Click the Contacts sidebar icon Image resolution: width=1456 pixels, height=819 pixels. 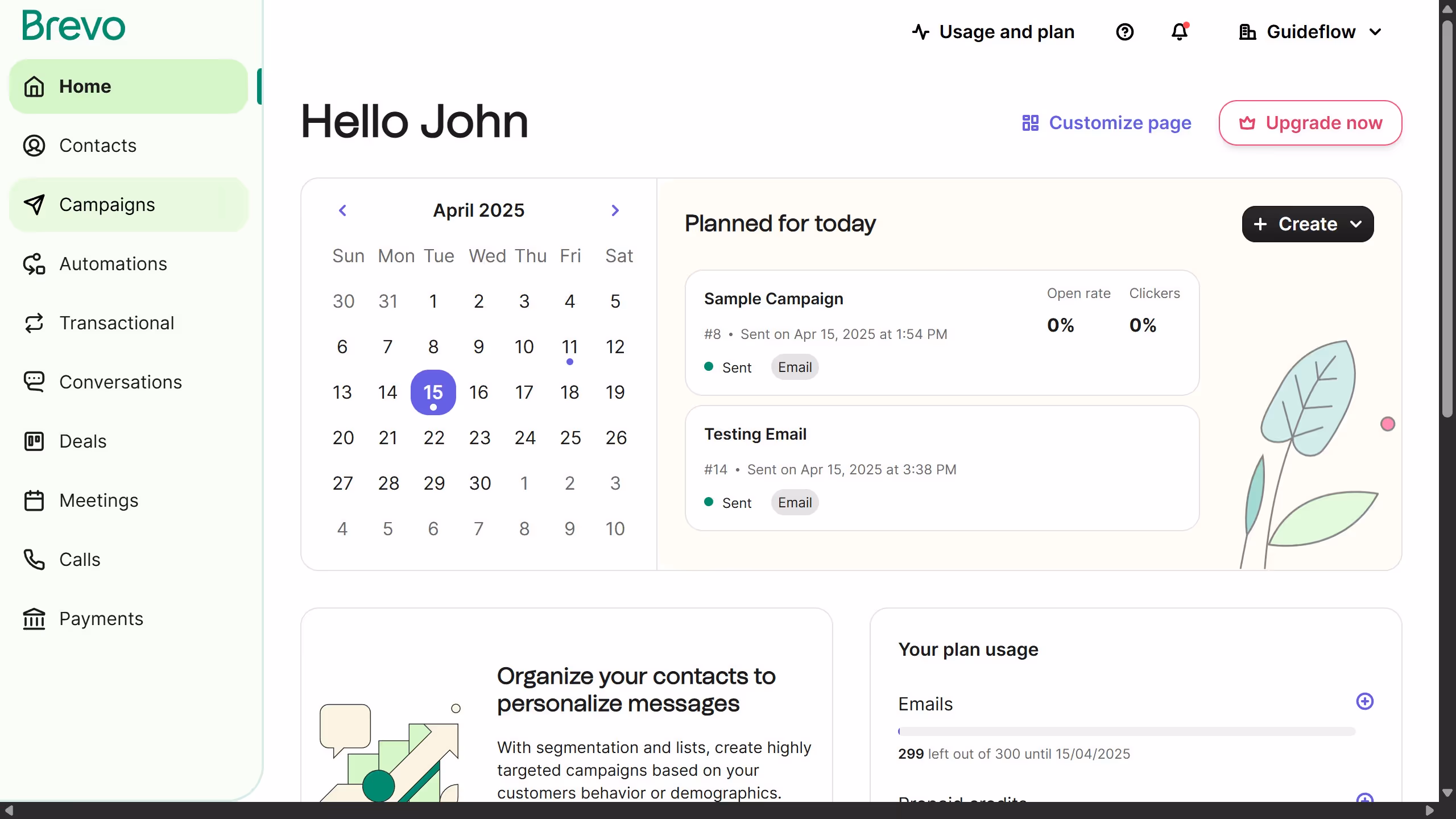34,146
